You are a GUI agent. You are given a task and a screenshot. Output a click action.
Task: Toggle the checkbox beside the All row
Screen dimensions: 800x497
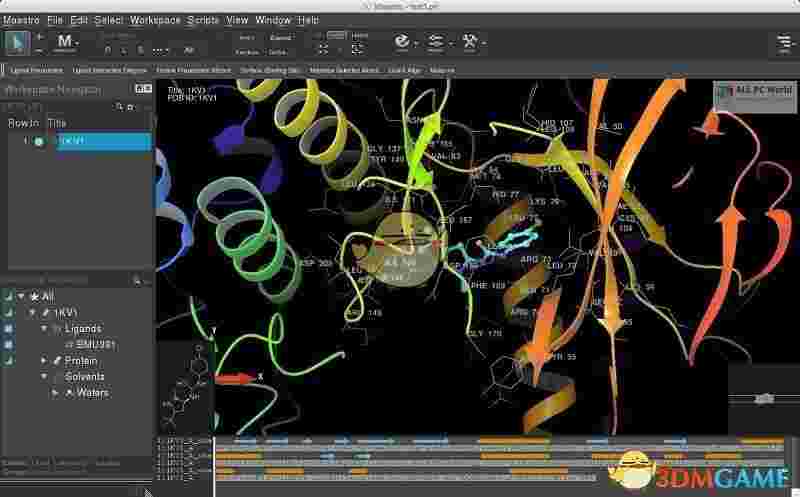[9, 296]
